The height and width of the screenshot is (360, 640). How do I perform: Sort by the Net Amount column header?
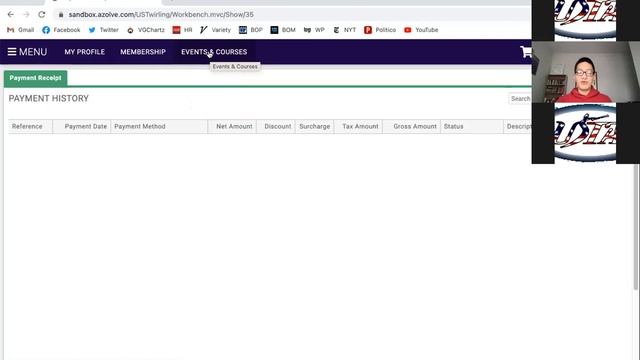point(232,127)
